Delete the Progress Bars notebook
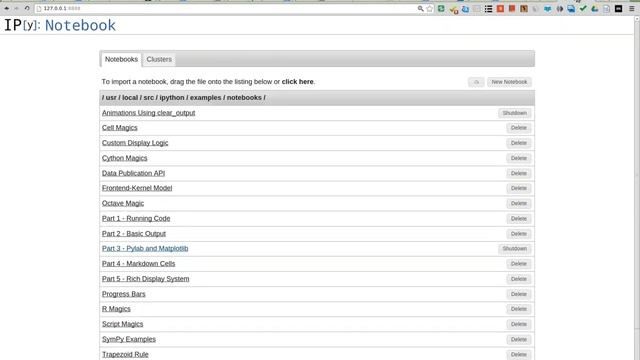Screen dimensions: 640x360 point(519,294)
